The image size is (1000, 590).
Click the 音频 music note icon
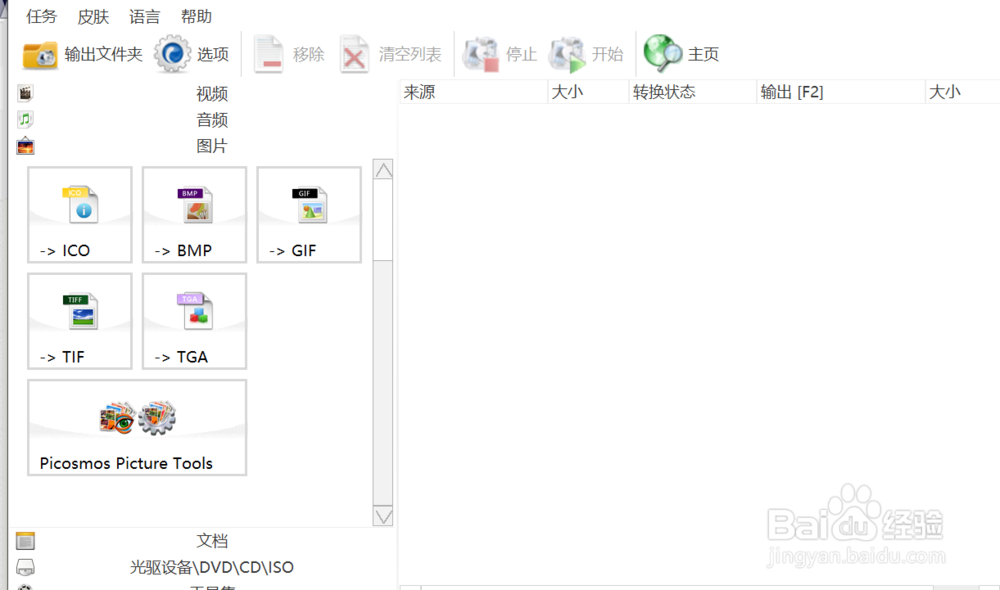[25, 119]
